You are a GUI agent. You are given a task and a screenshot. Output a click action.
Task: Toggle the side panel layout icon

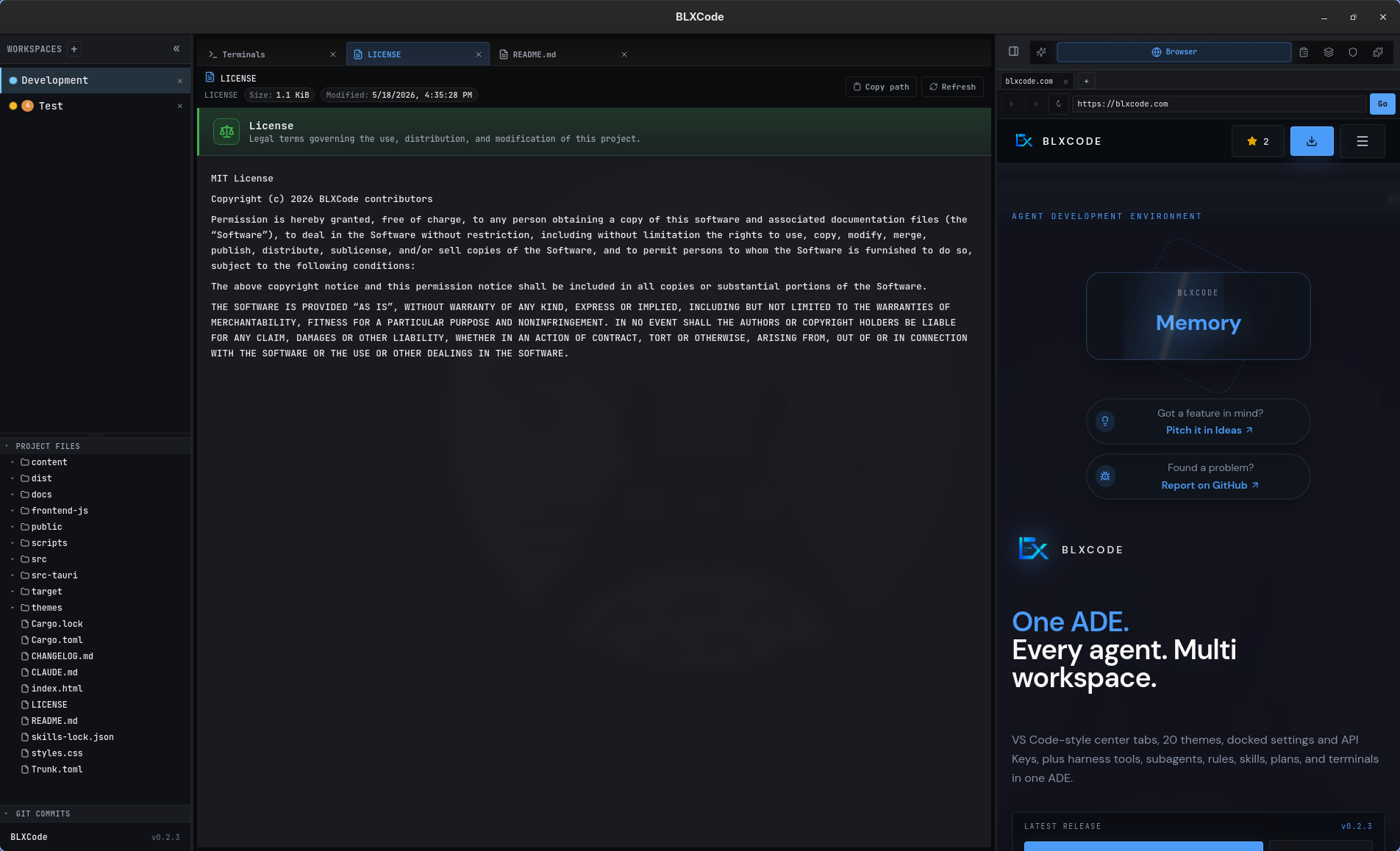[x=1013, y=51]
